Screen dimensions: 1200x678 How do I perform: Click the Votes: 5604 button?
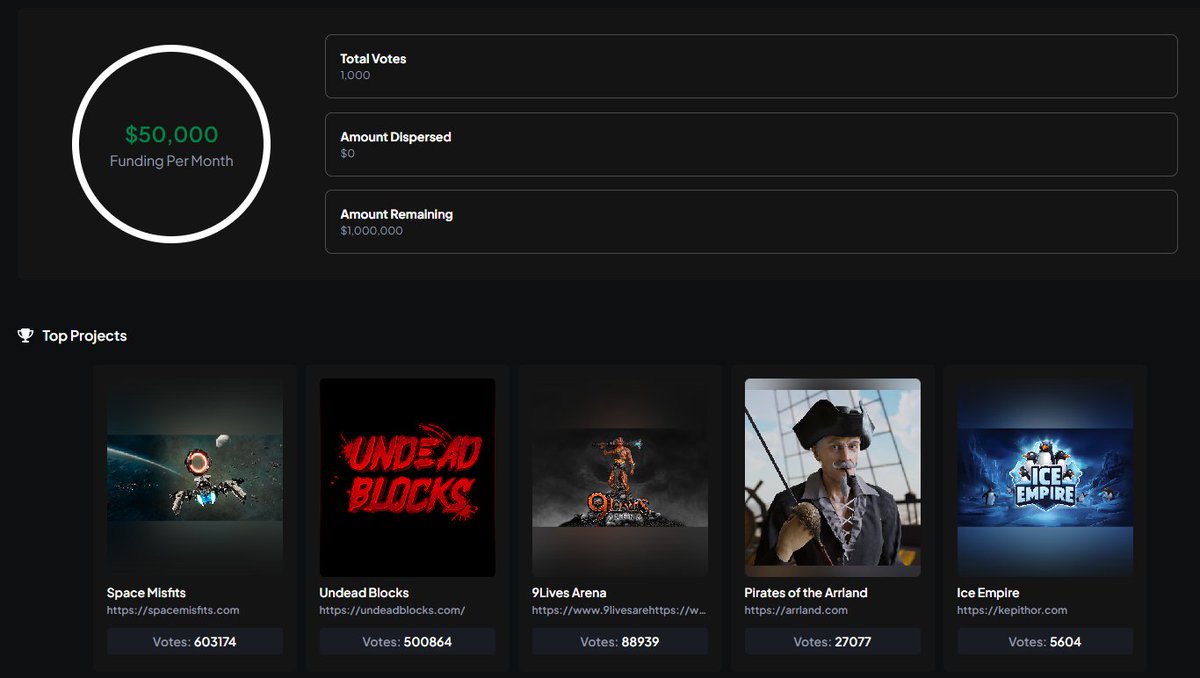click(1045, 642)
